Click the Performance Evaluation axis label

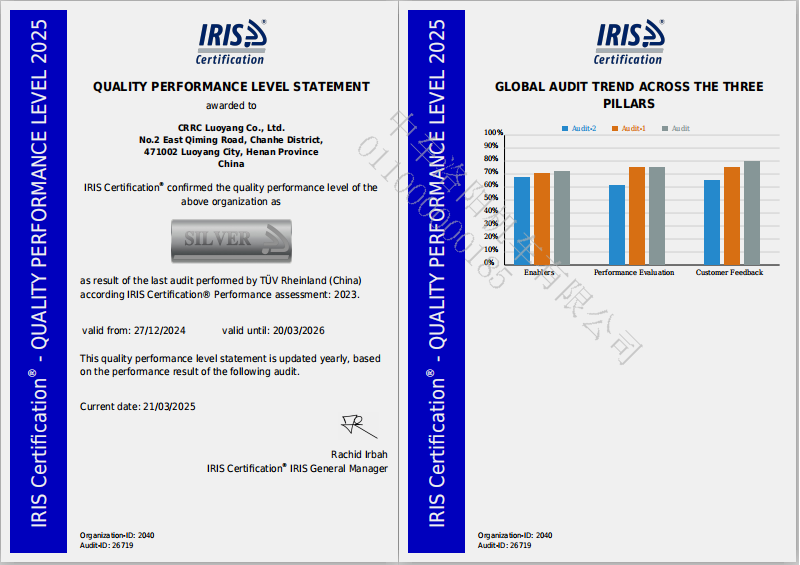[x=634, y=272]
